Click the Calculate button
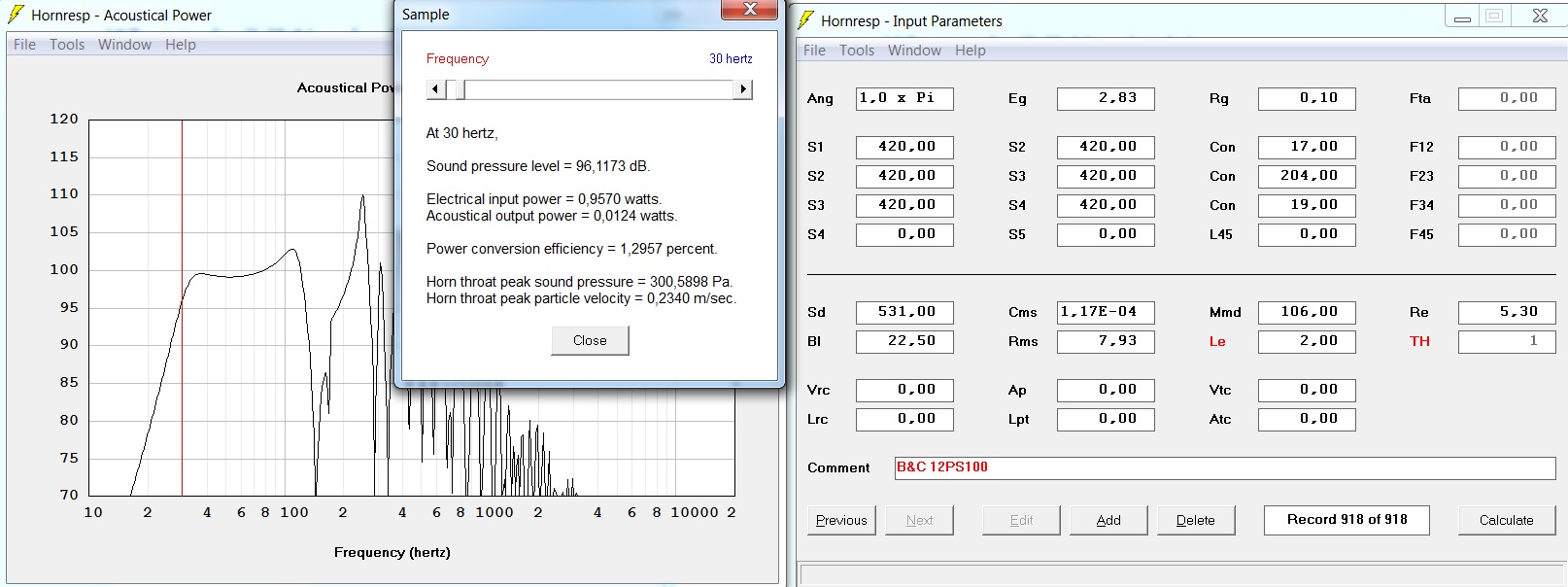The height and width of the screenshot is (587, 1568). click(x=1507, y=520)
